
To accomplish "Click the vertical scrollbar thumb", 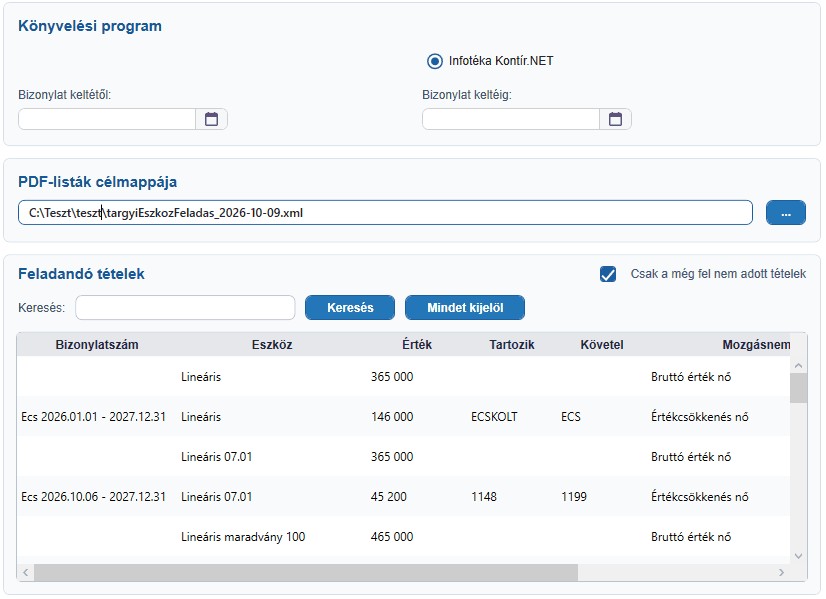I will 798,388.
